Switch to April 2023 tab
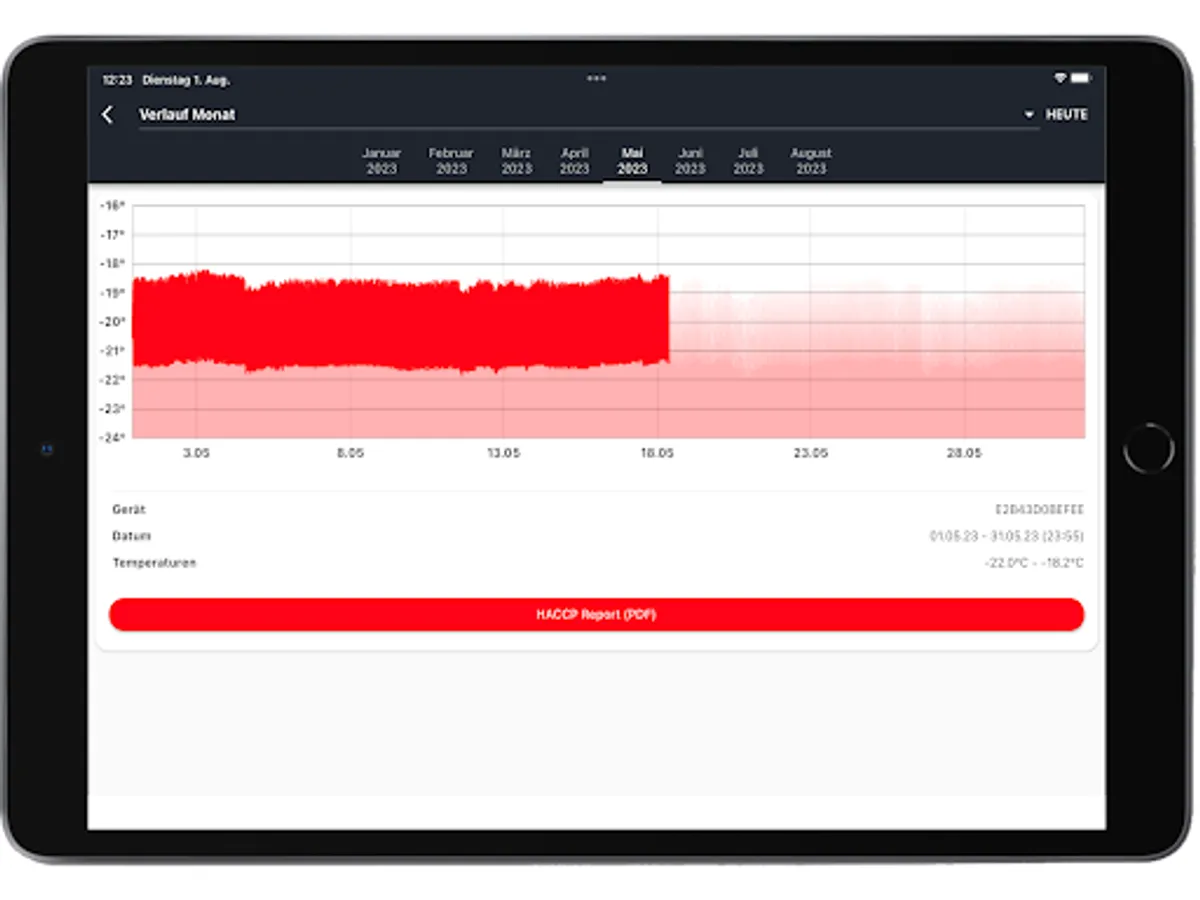The width and height of the screenshot is (1200, 900). coord(574,161)
